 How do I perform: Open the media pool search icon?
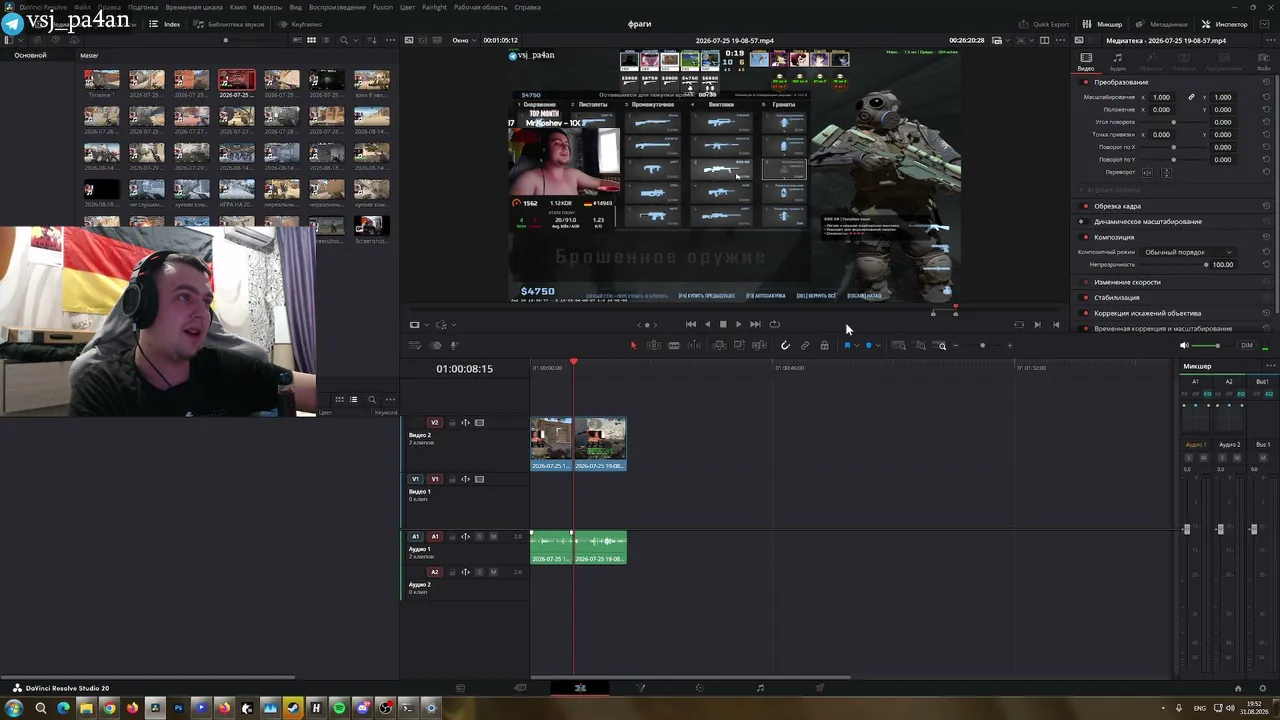click(344, 40)
